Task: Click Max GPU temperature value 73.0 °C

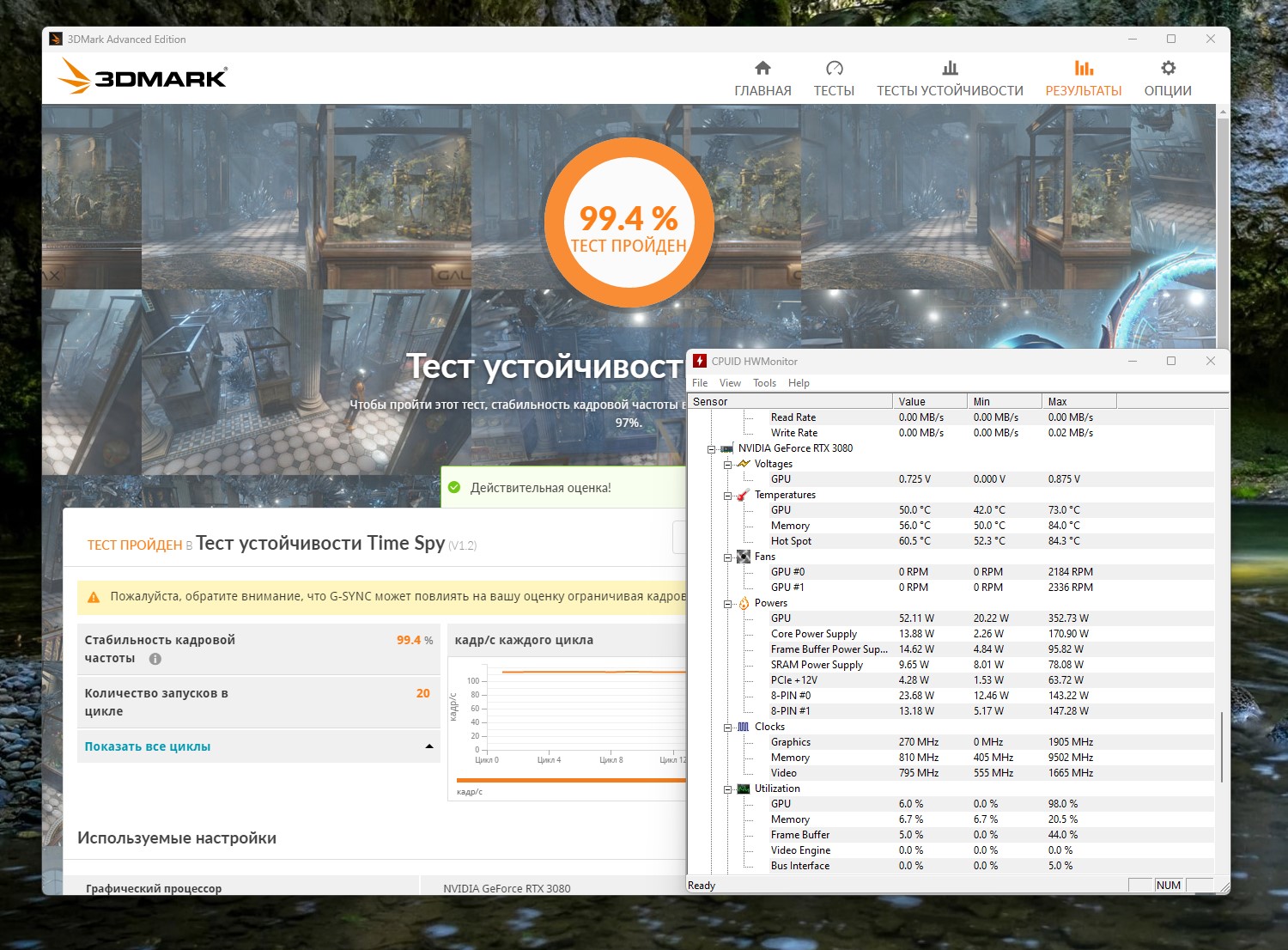Action: (x=1064, y=510)
